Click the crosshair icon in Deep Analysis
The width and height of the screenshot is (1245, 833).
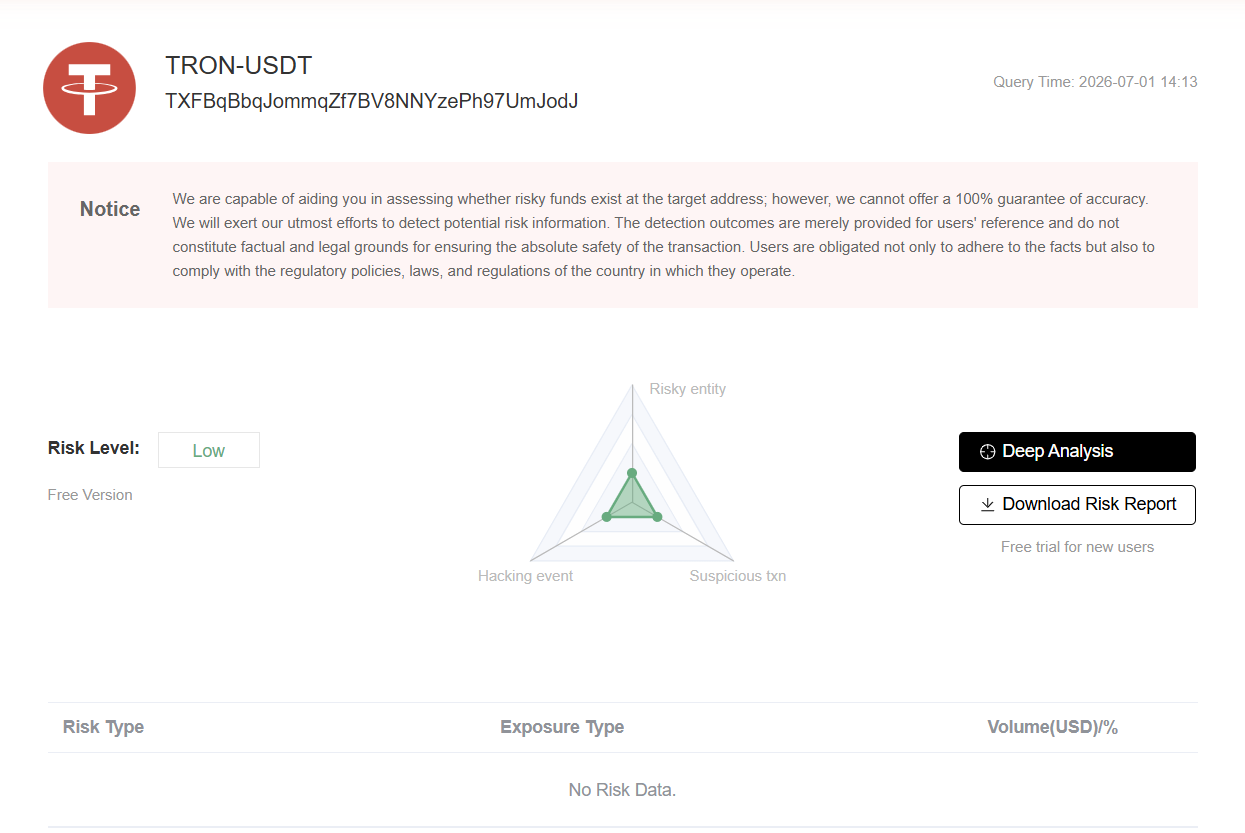(987, 452)
